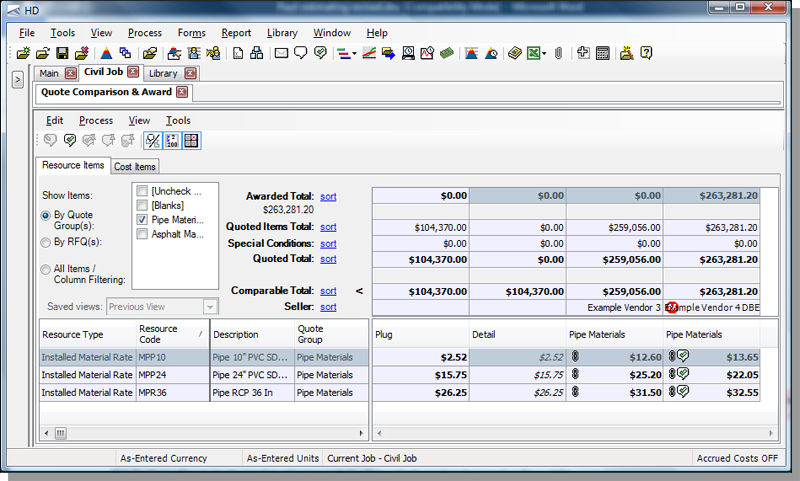
Task: Select the By RFQ(s) radio button
Action: click(46, 242)
